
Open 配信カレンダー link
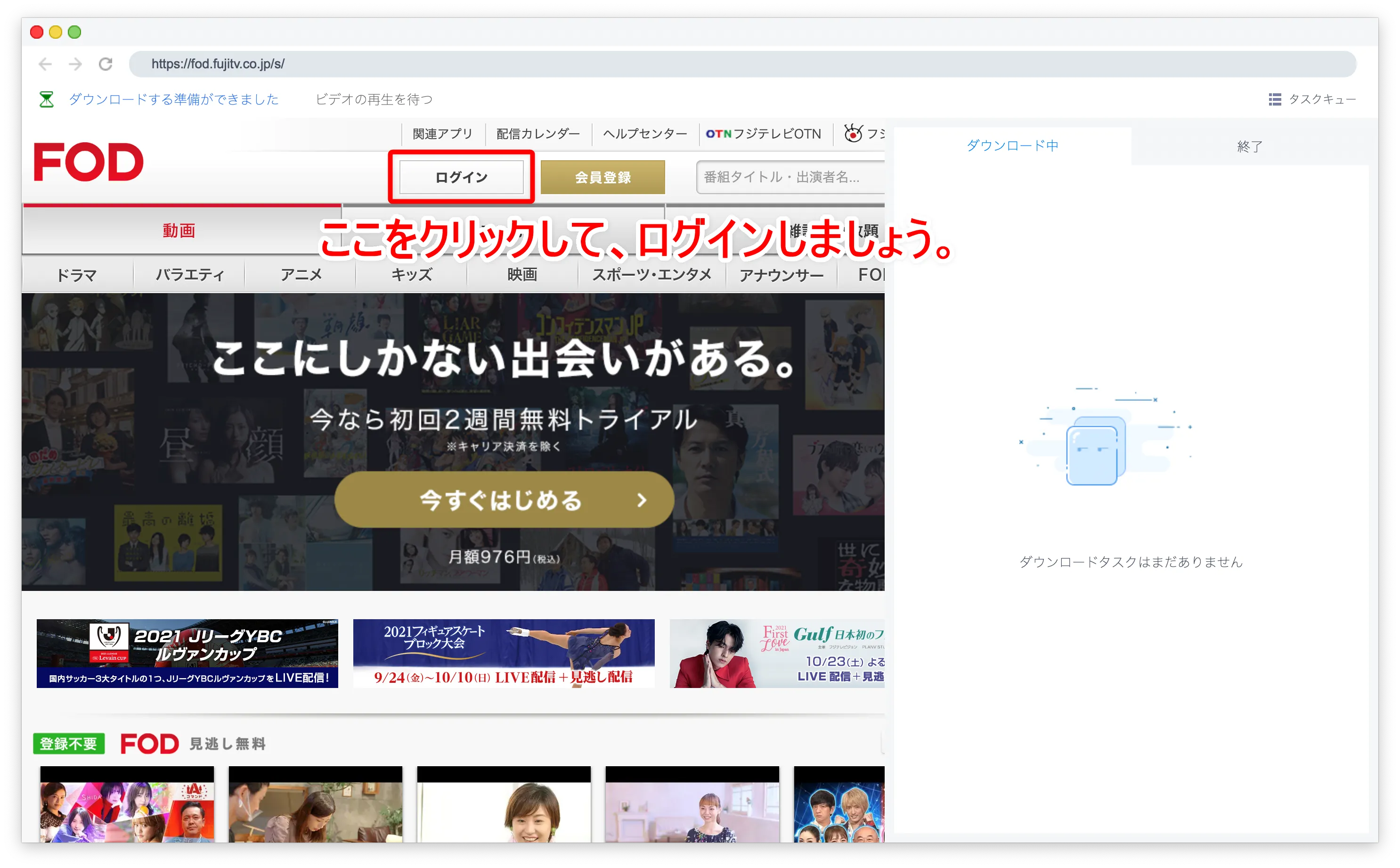[537, 134]
